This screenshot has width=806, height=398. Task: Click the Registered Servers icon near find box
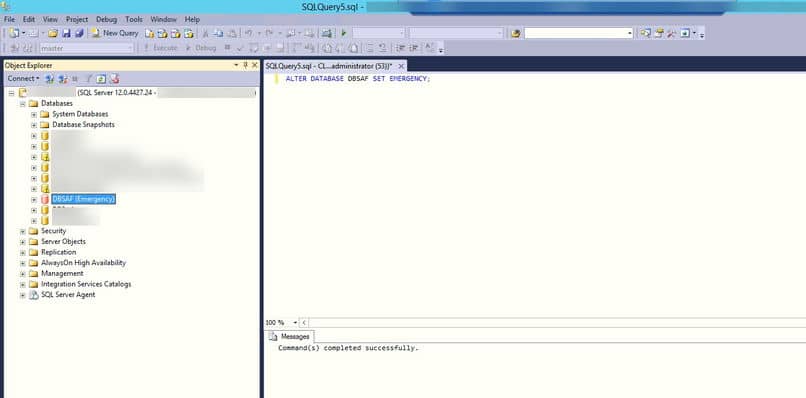coord(645,33)
